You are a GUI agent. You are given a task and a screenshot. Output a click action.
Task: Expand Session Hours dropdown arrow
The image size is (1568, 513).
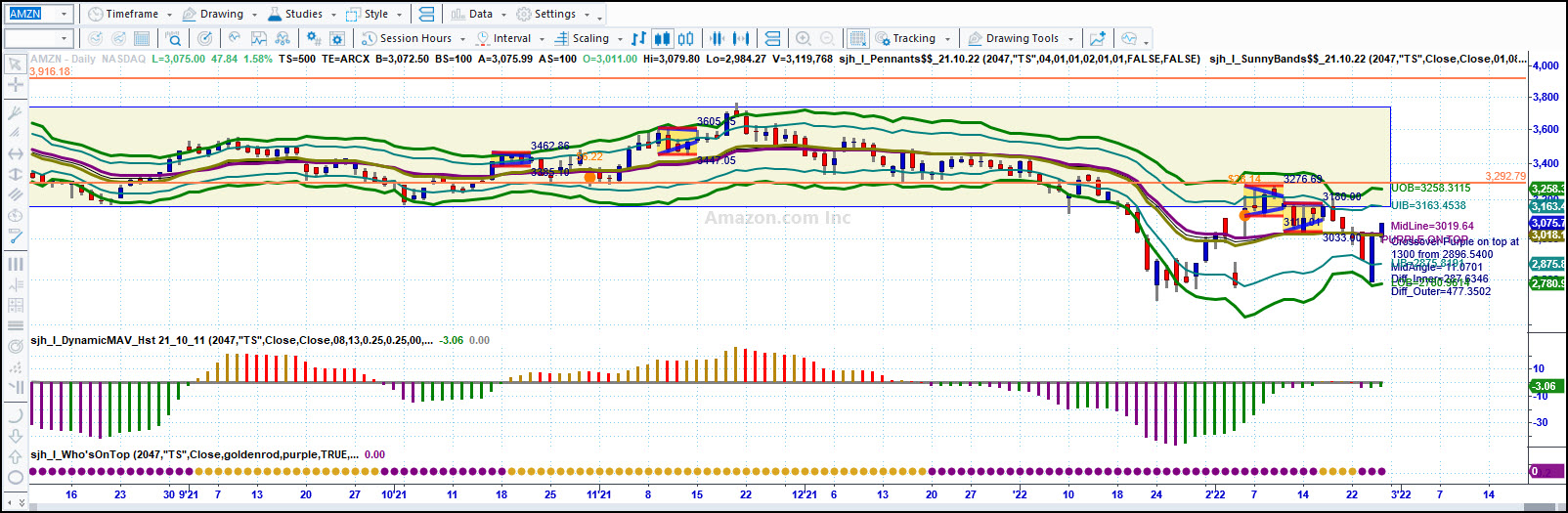click(x=462, y=39)
